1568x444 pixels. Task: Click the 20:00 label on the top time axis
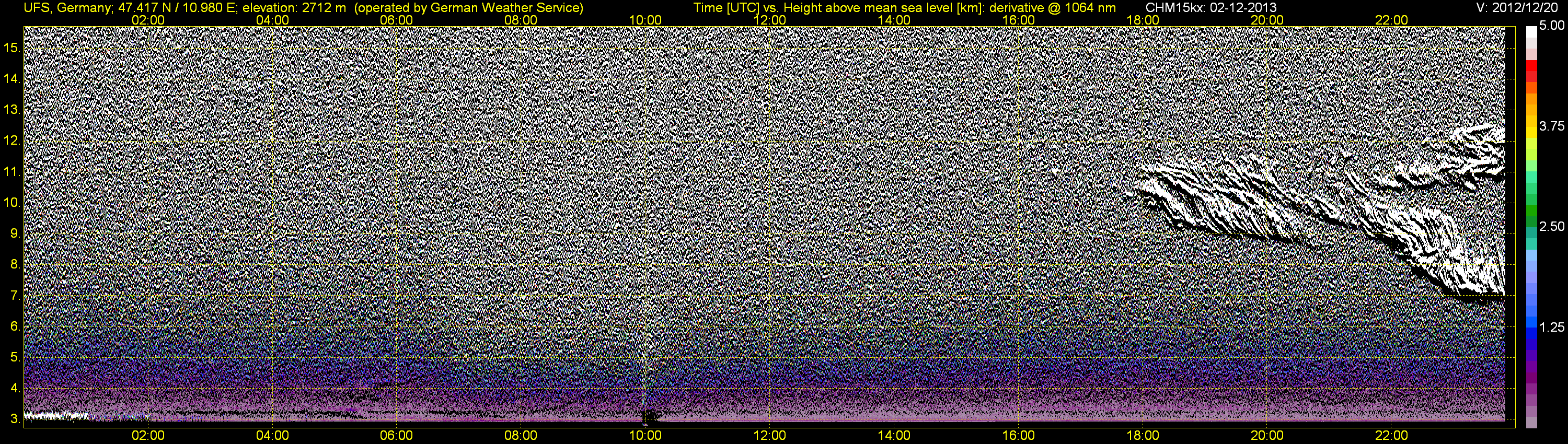[x=1267, y=20]
